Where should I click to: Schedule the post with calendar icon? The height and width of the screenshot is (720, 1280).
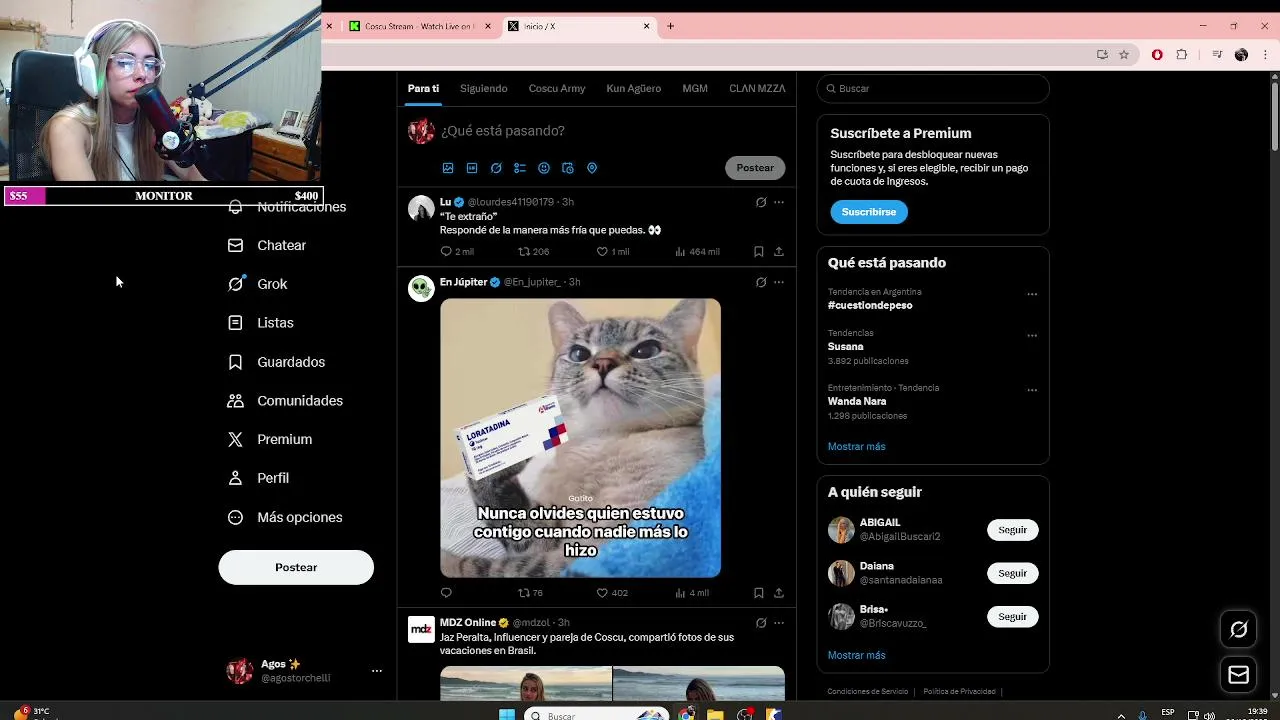click(568, 168)
